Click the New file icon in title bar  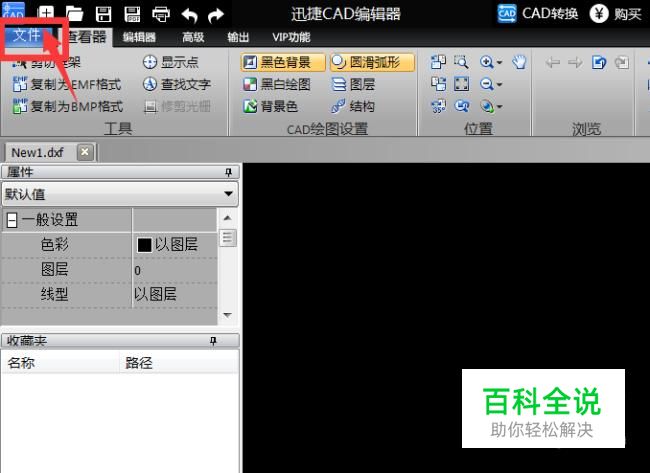pyautogui.click(x=46, y=12)
